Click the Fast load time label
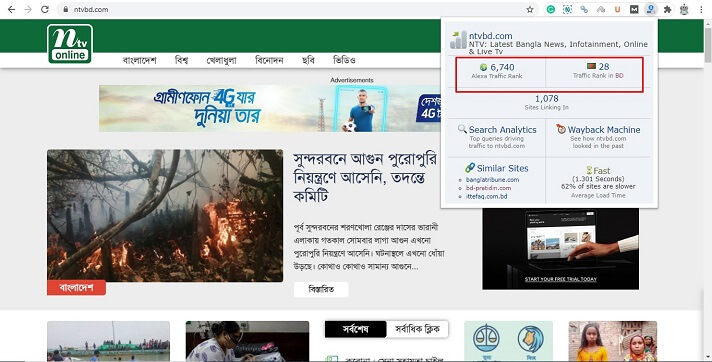The height and width of the screenshot is (362, 712). tap(602, 171)
